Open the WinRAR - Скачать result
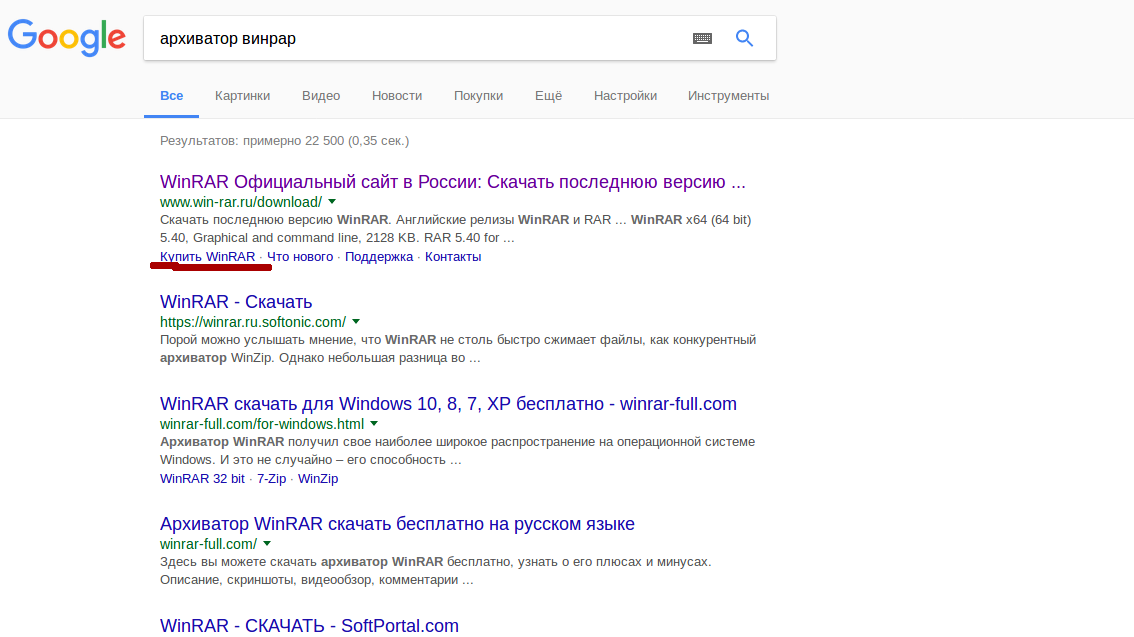This screenshot has width=1134, height=637. 236,302
